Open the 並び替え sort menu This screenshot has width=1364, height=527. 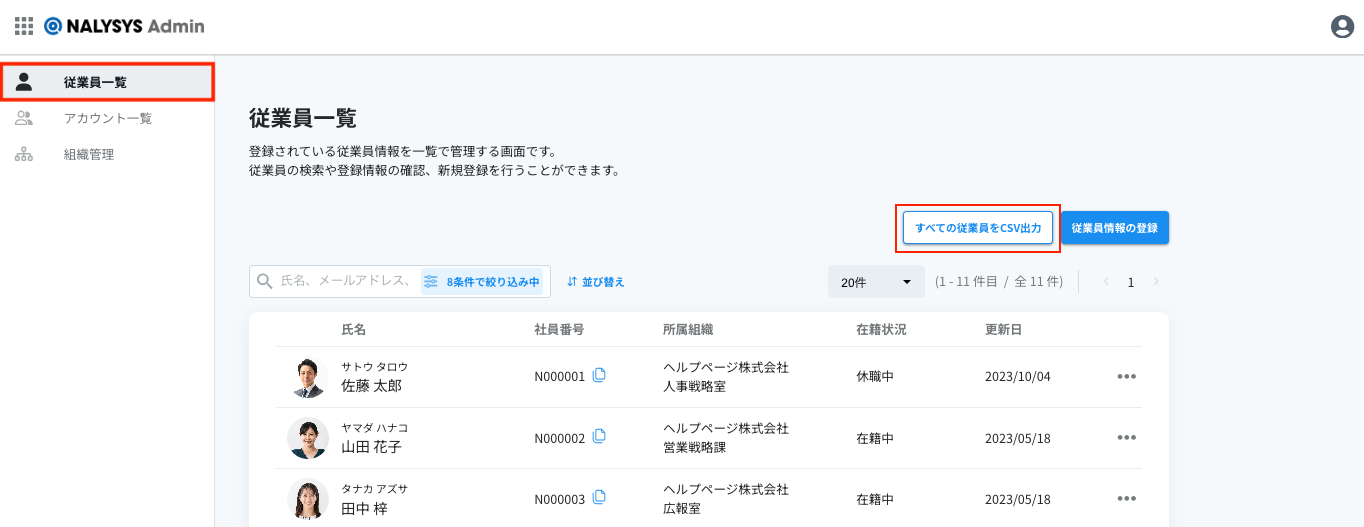(x=596, y=282)
